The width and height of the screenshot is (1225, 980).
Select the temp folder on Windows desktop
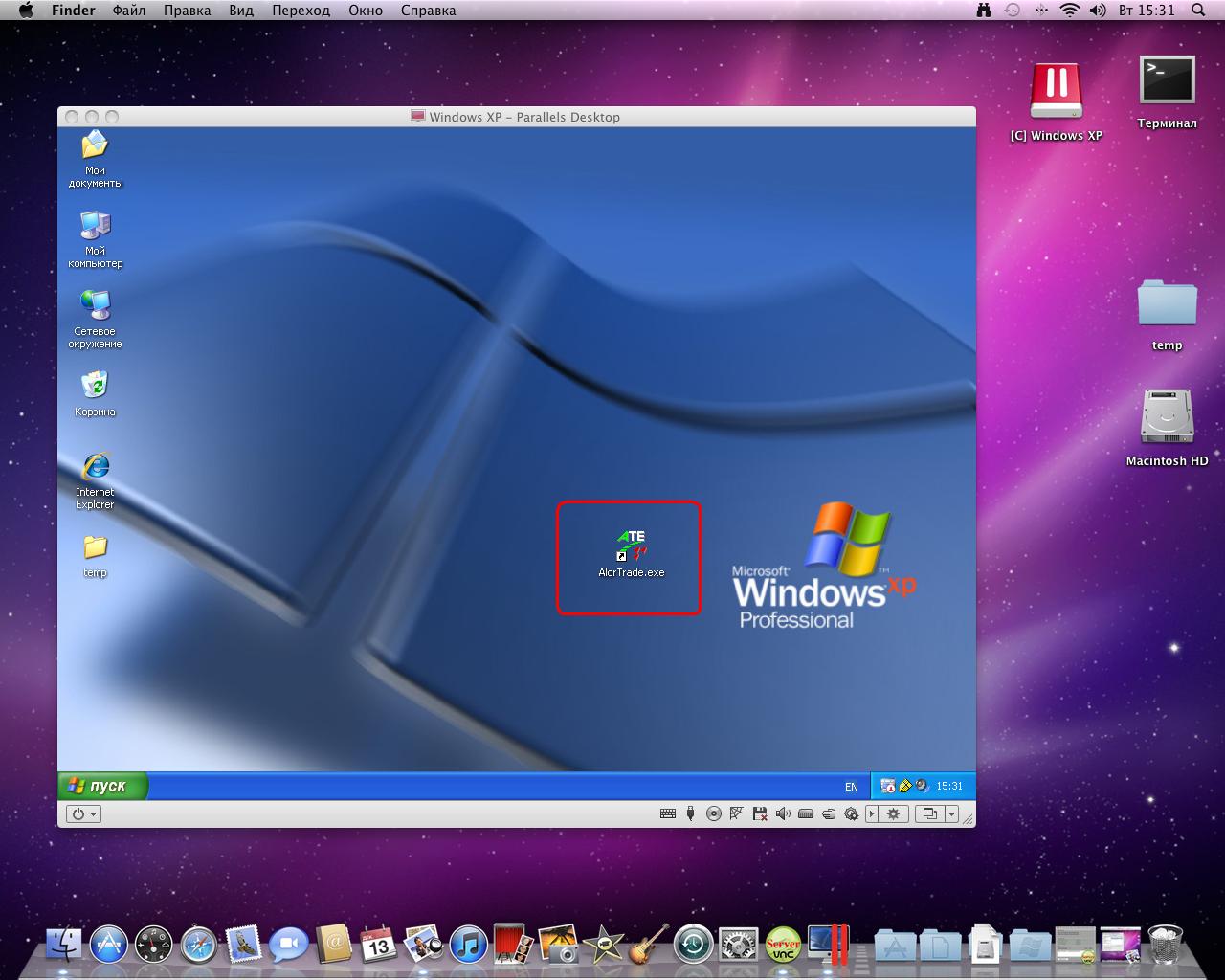click(x=95, y=556)
